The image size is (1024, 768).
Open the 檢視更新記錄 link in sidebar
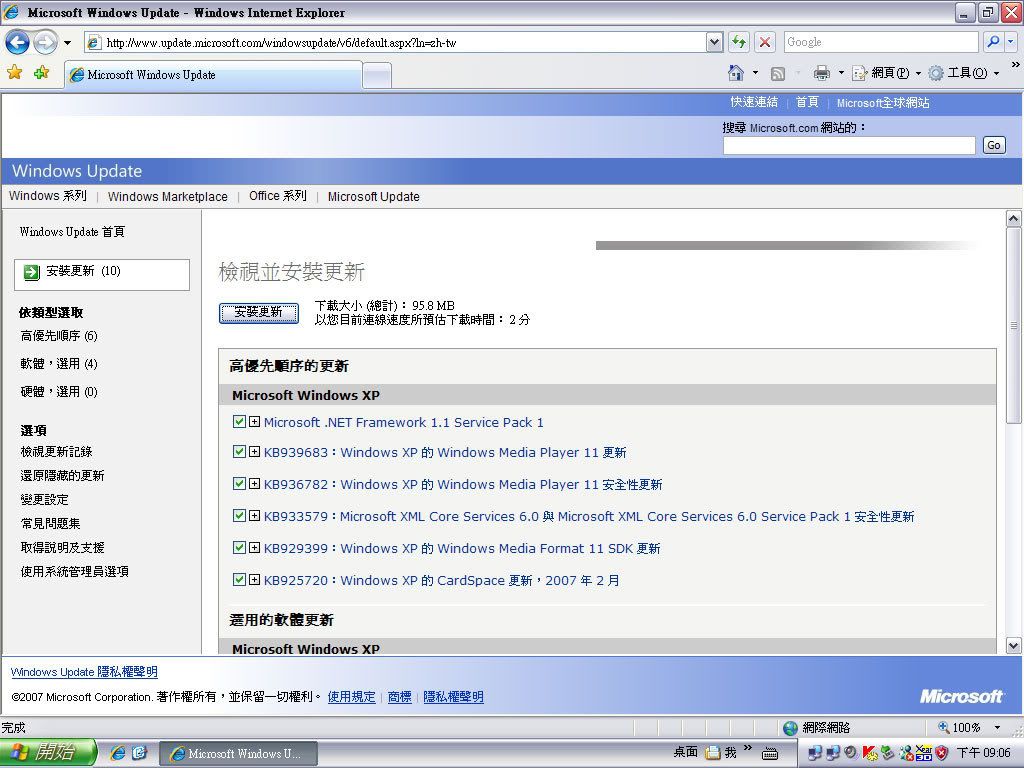point(56,452)
